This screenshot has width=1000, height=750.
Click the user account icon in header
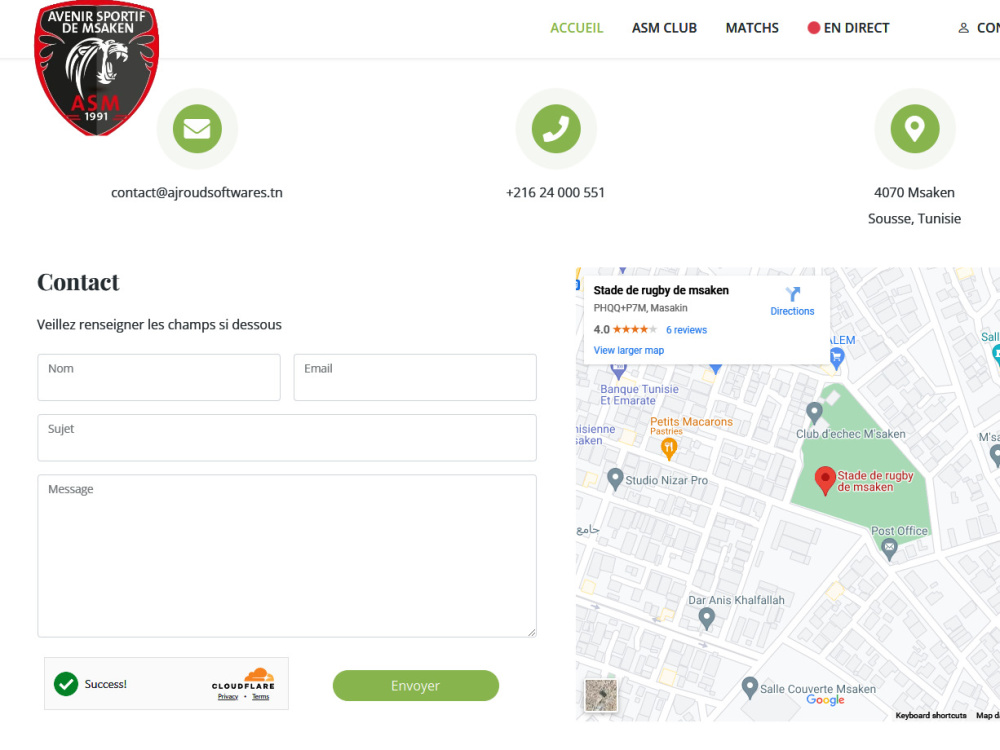pos(964,28)
